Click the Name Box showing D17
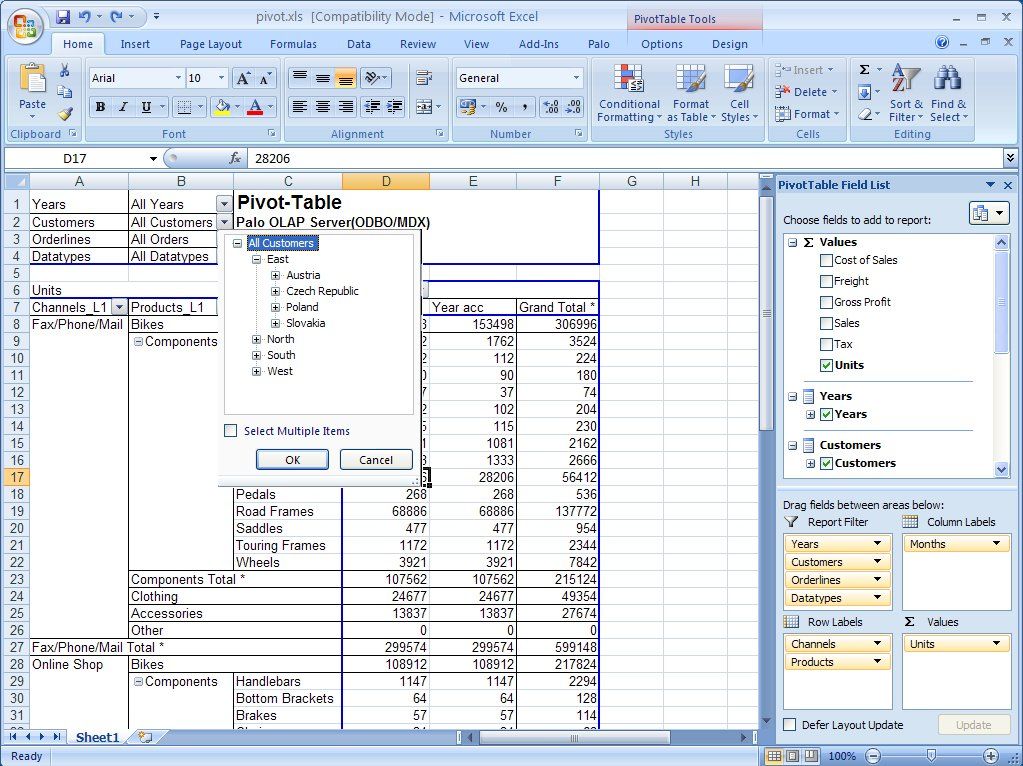 click(x=75, y=159)
